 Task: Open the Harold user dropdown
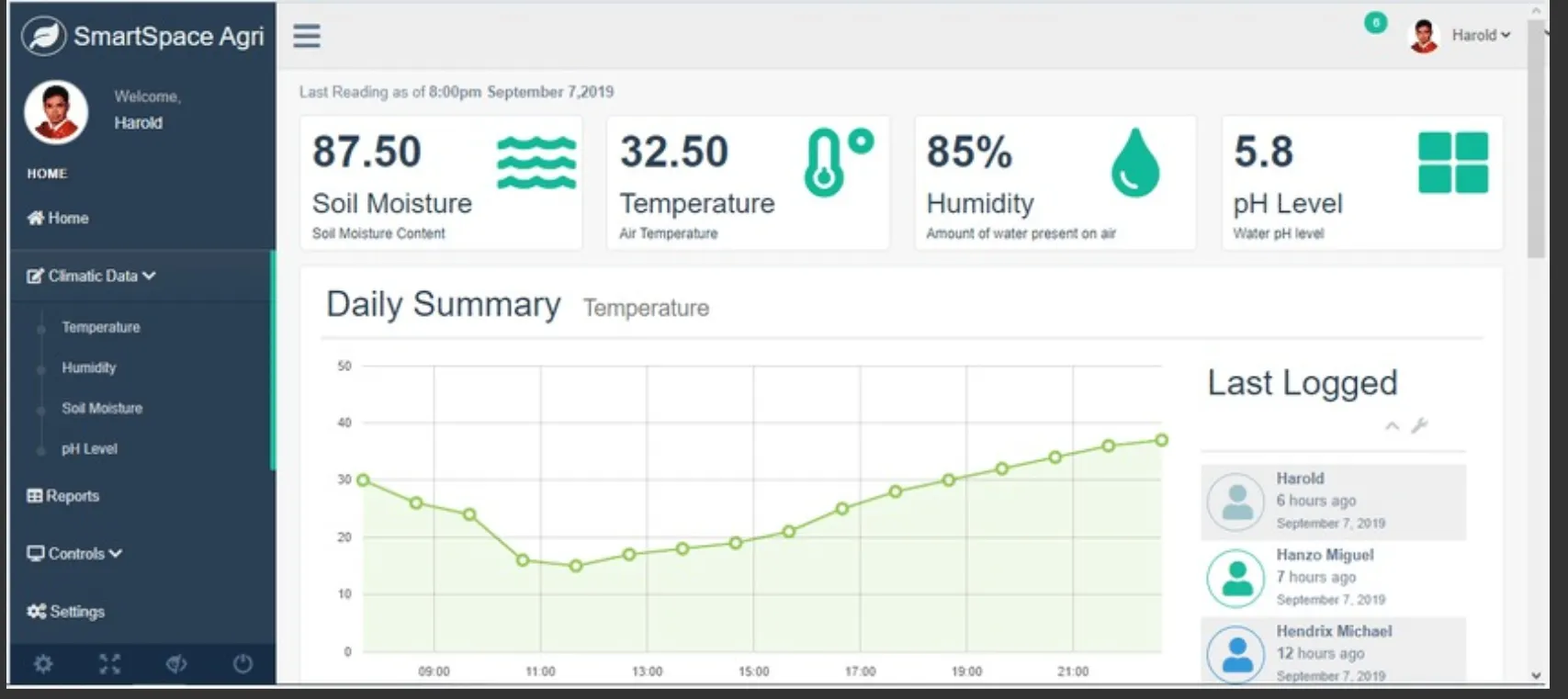(x=1479, y=35)
